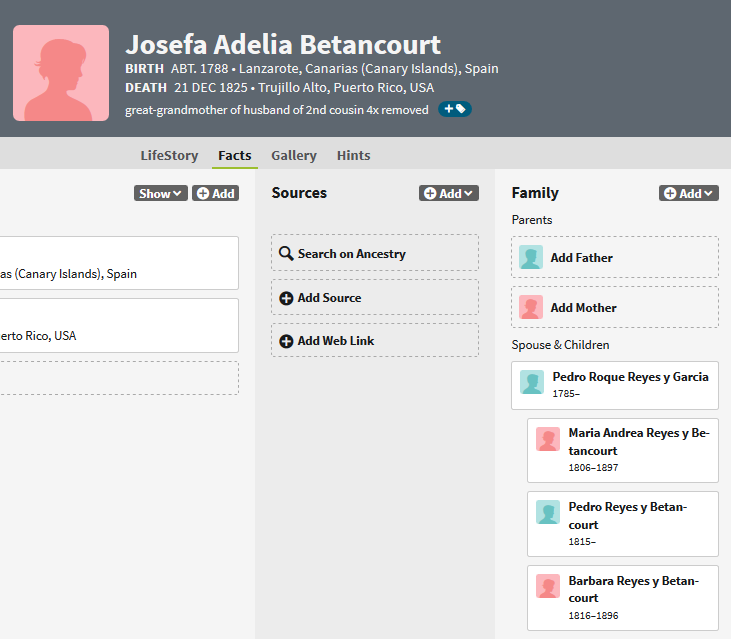Image resolution: width=731 pixels, height=639 pixels.
Task: Switch to the Gallery tab
Action: [x=293, y=155]
